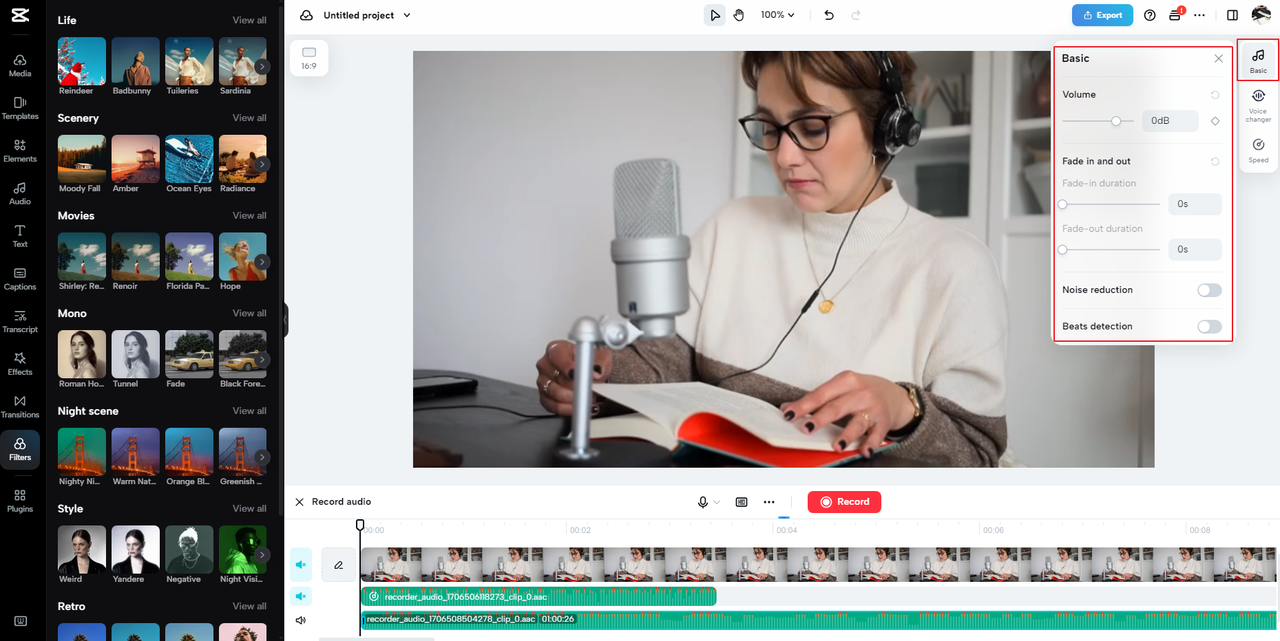
Task: Switch to the Audio sidebar tab
Action: tap(20, 193)
